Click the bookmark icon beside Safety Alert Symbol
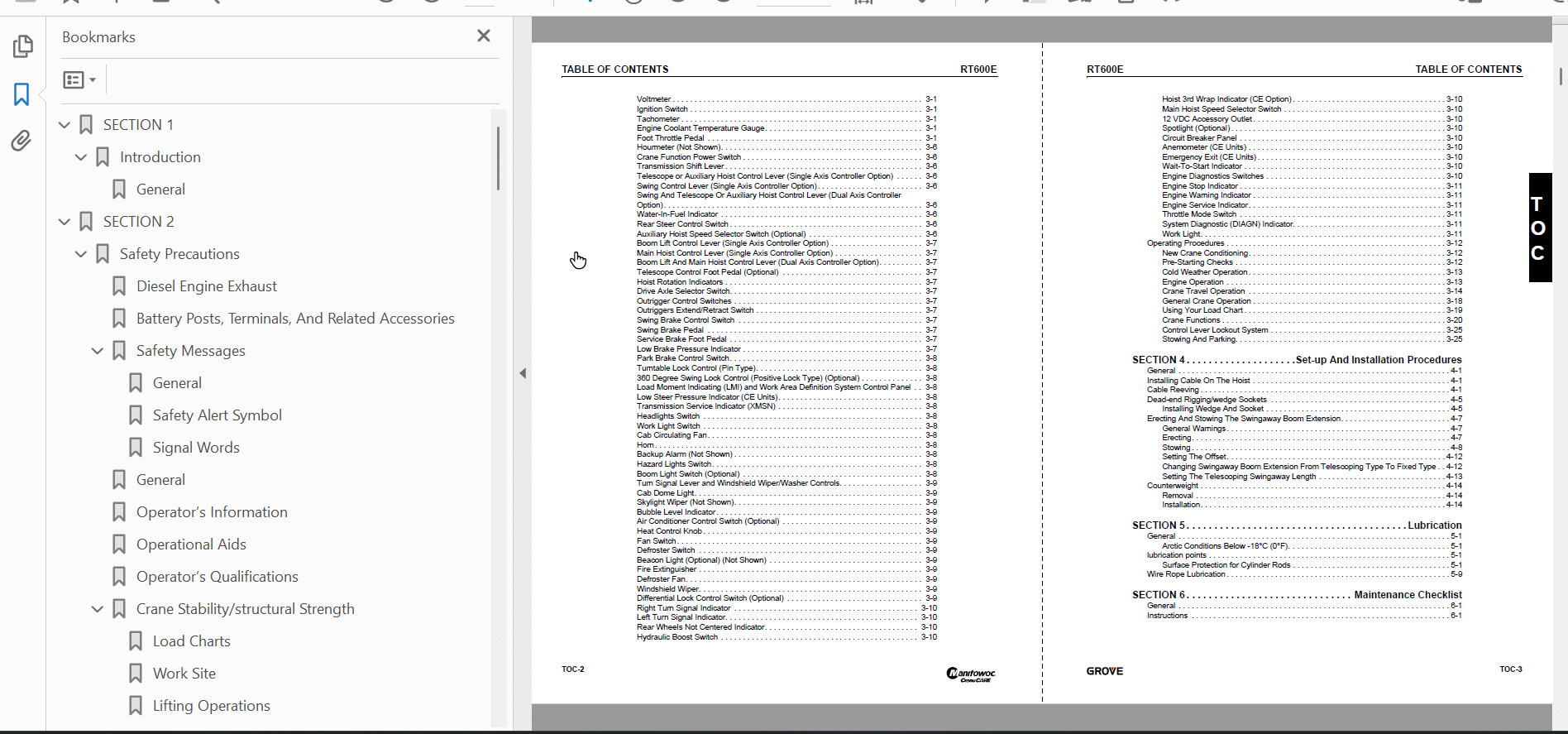The width and height of the screenshot is (1568, 734). pyautogui.click(x=136, y=415)
